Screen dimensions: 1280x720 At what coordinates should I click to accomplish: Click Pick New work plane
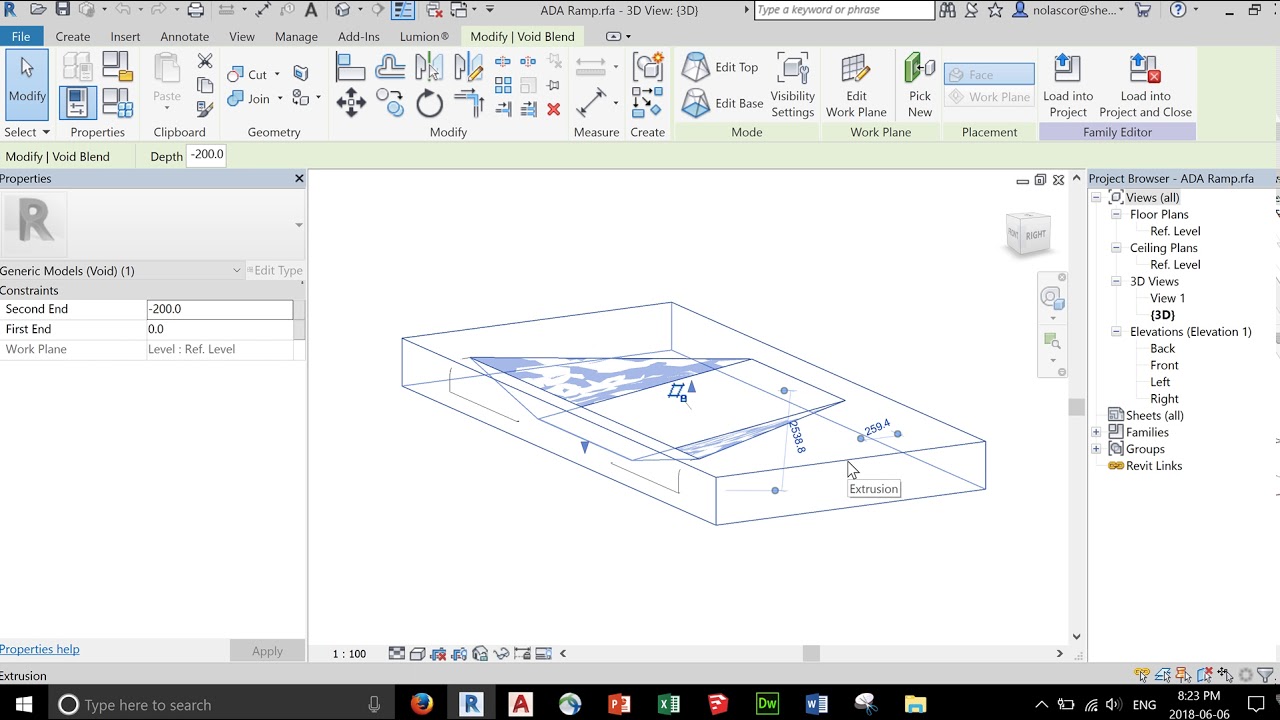(920, 87)
